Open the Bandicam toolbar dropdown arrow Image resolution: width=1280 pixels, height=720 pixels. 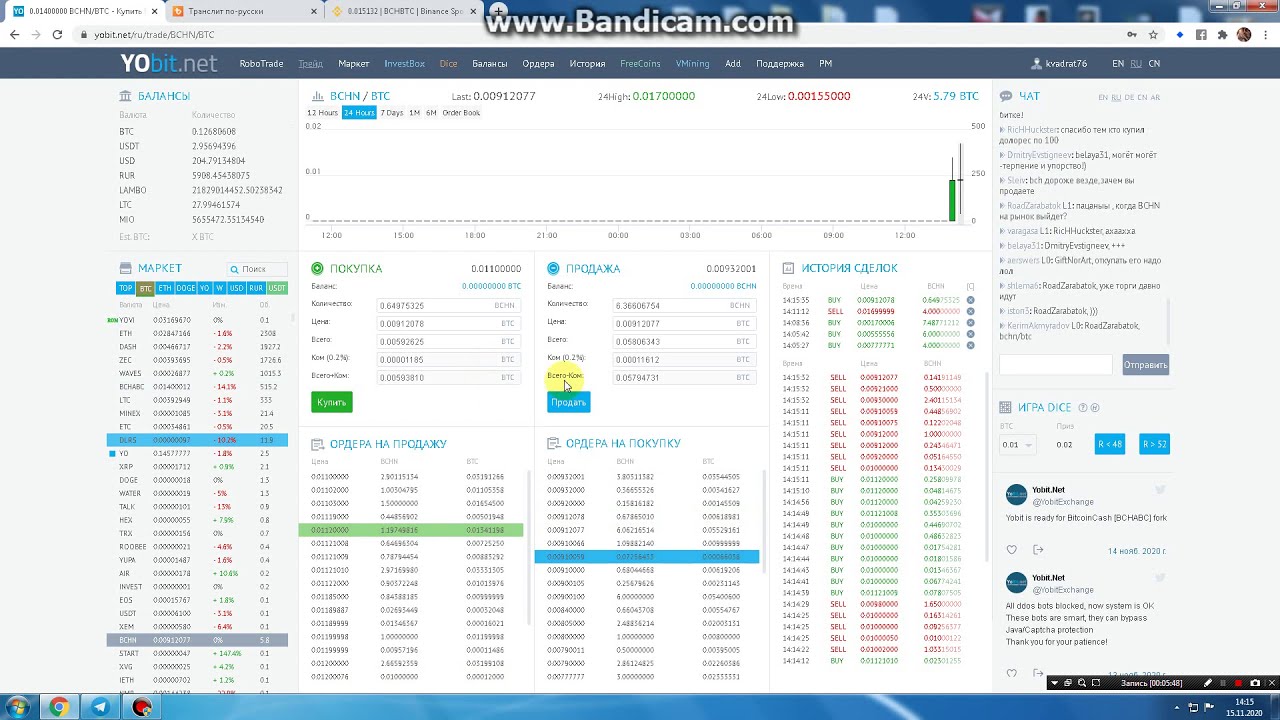[1054, 683]
